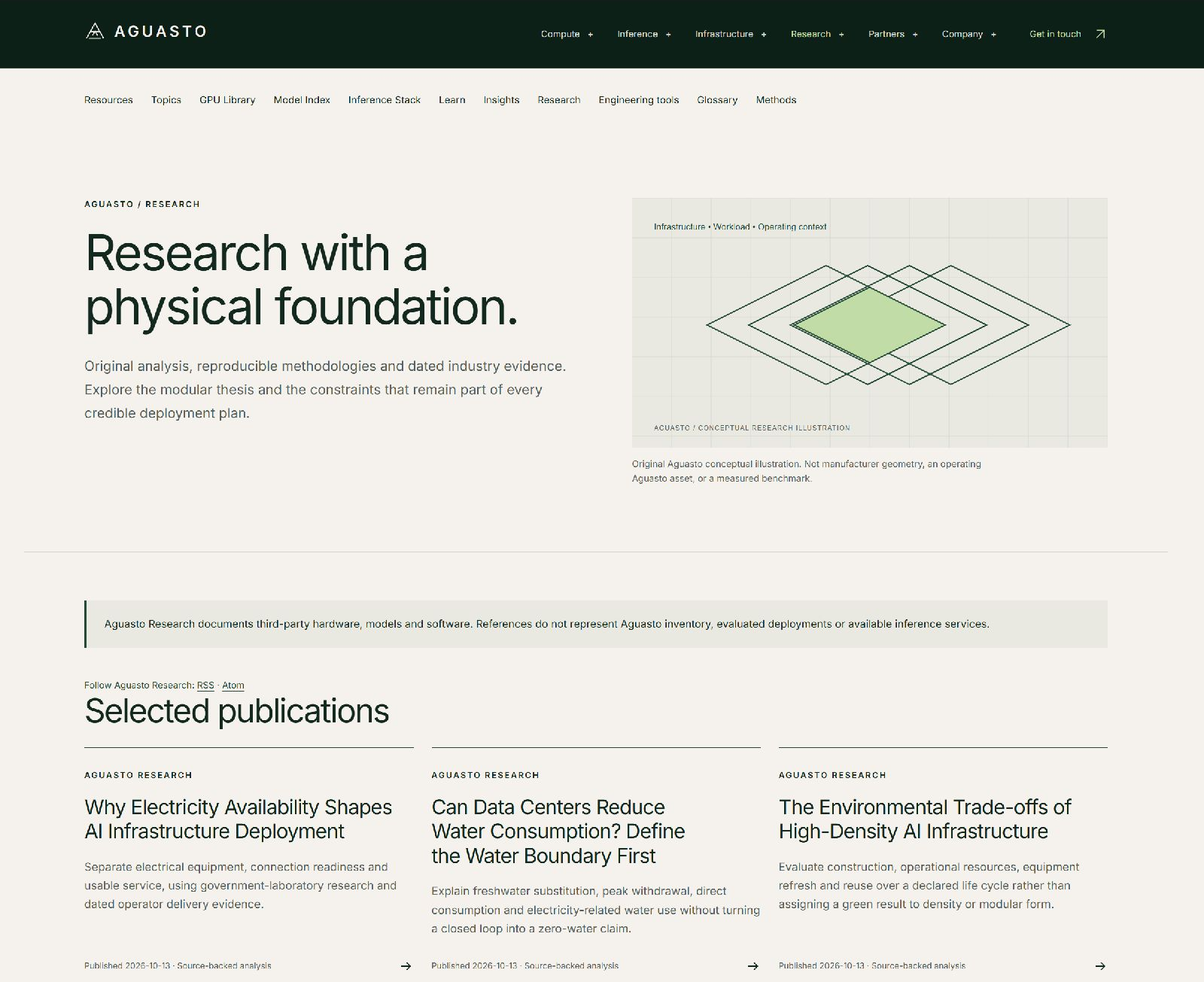Click the Aguasto Research disclaimer notice text
Viewport: 1204px width, 982px height.
click(x=547, y=624)
